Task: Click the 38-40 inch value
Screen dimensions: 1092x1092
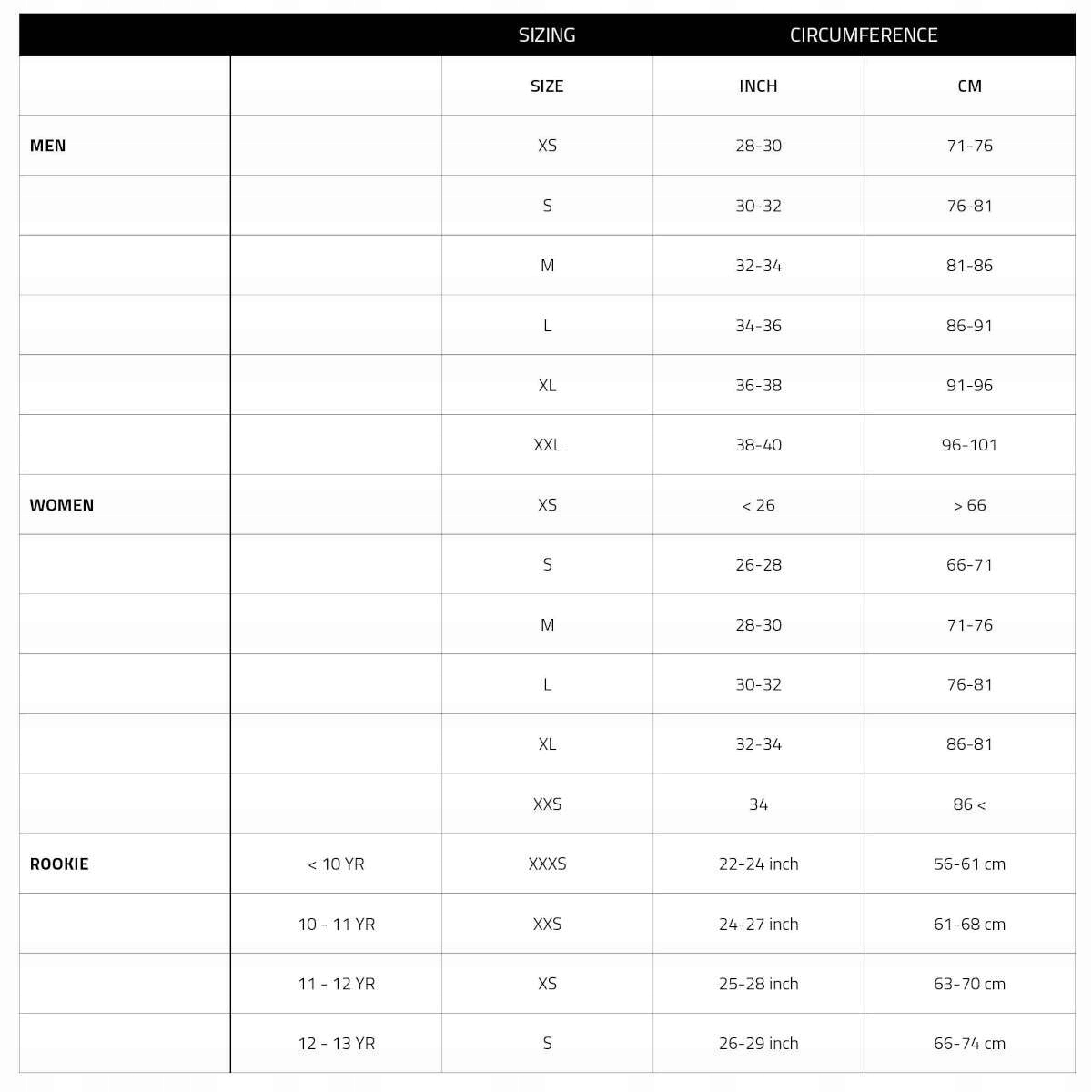Action: click(758, 445)
